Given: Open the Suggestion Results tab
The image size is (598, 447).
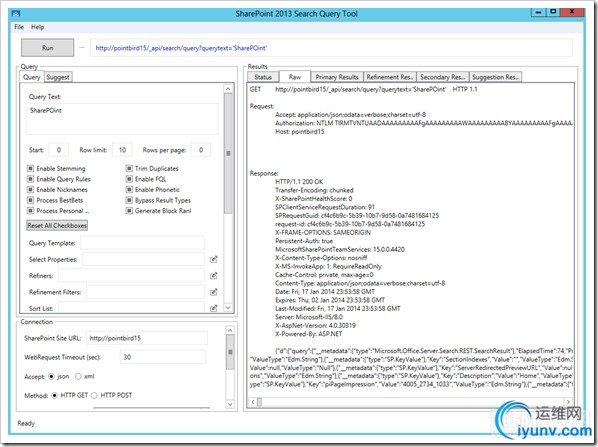Looking at the screenshot, I should (495, 77).
